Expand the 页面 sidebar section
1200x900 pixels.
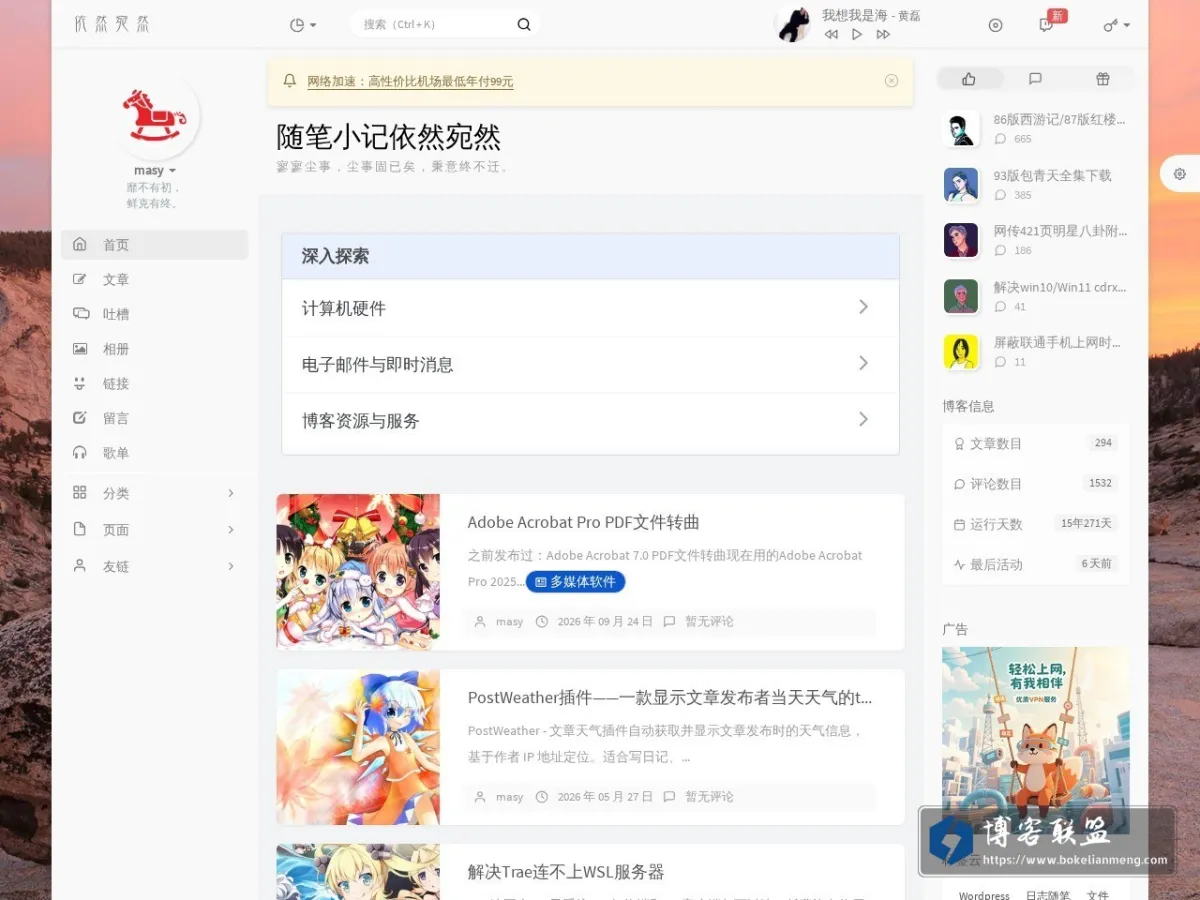pos(155,530)
